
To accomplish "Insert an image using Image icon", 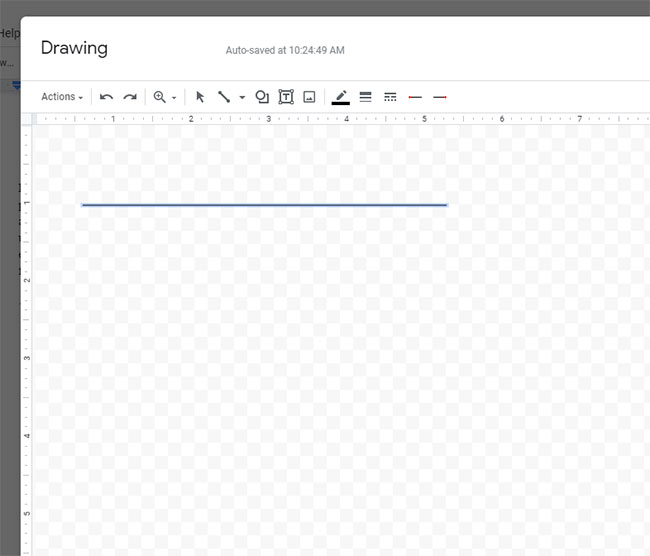I will [310, 97].
